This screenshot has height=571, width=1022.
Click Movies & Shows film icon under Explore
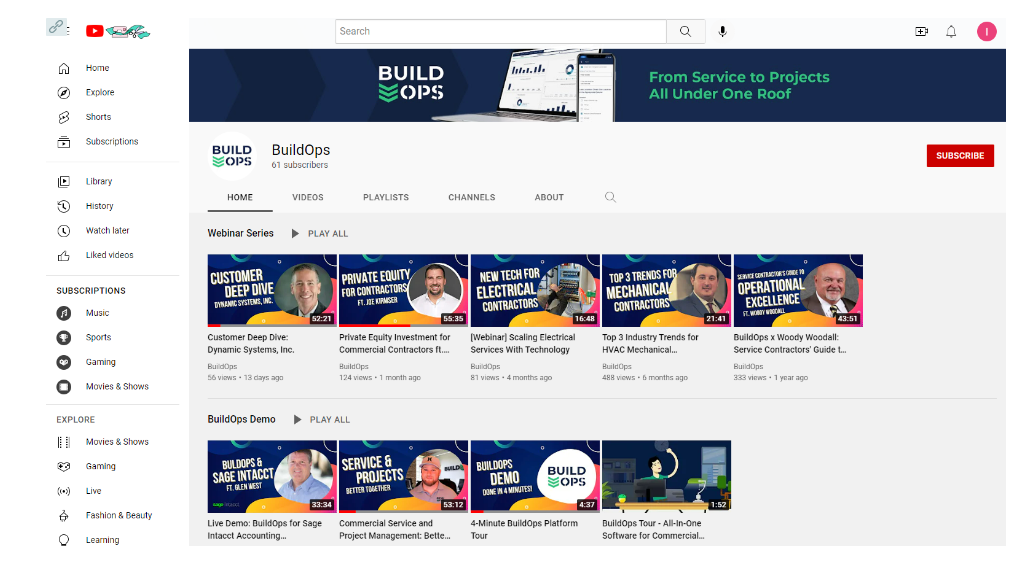coord(63,442)
